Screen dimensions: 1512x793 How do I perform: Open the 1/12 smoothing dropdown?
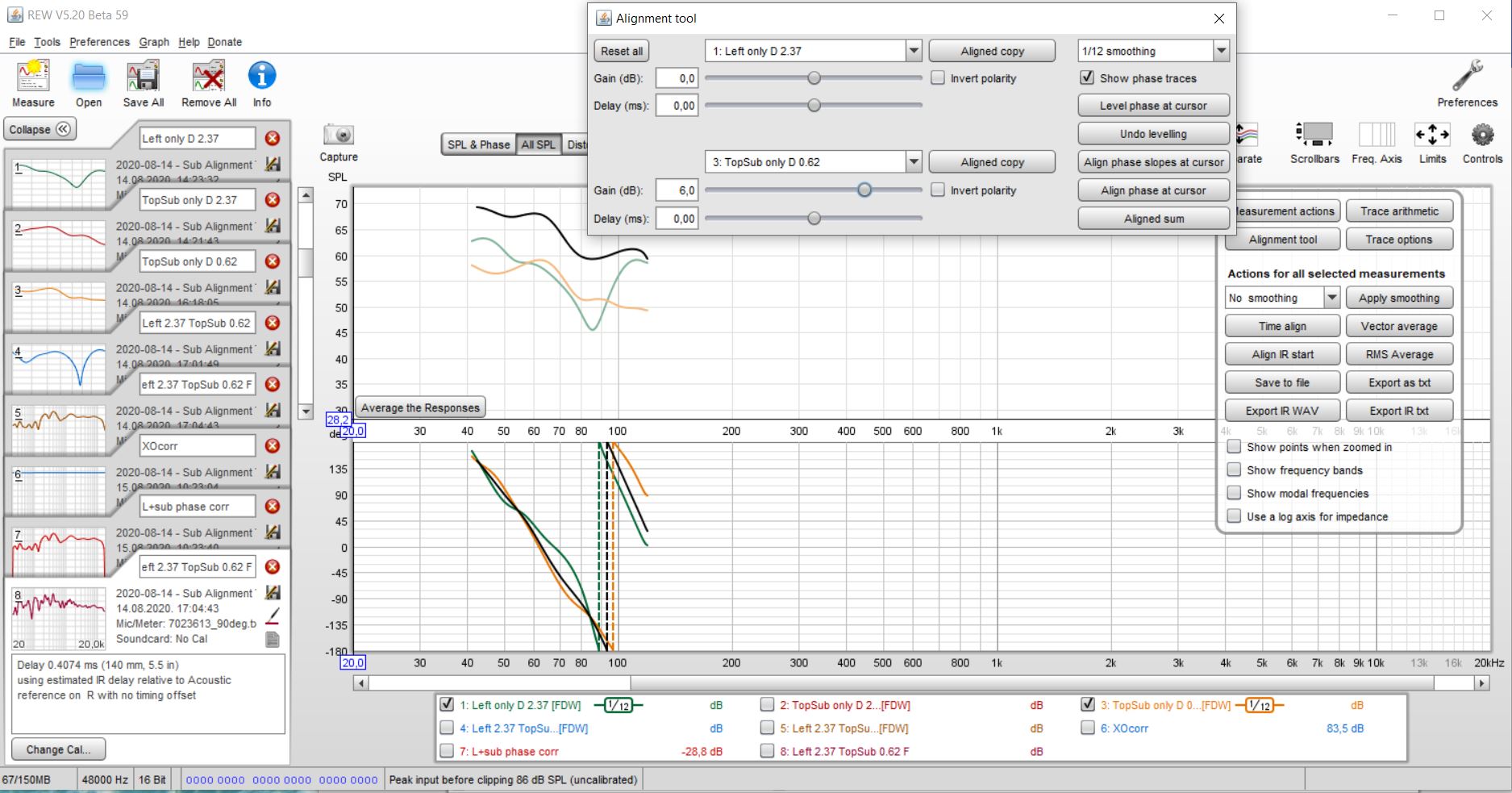click(x=1221, y=51)
